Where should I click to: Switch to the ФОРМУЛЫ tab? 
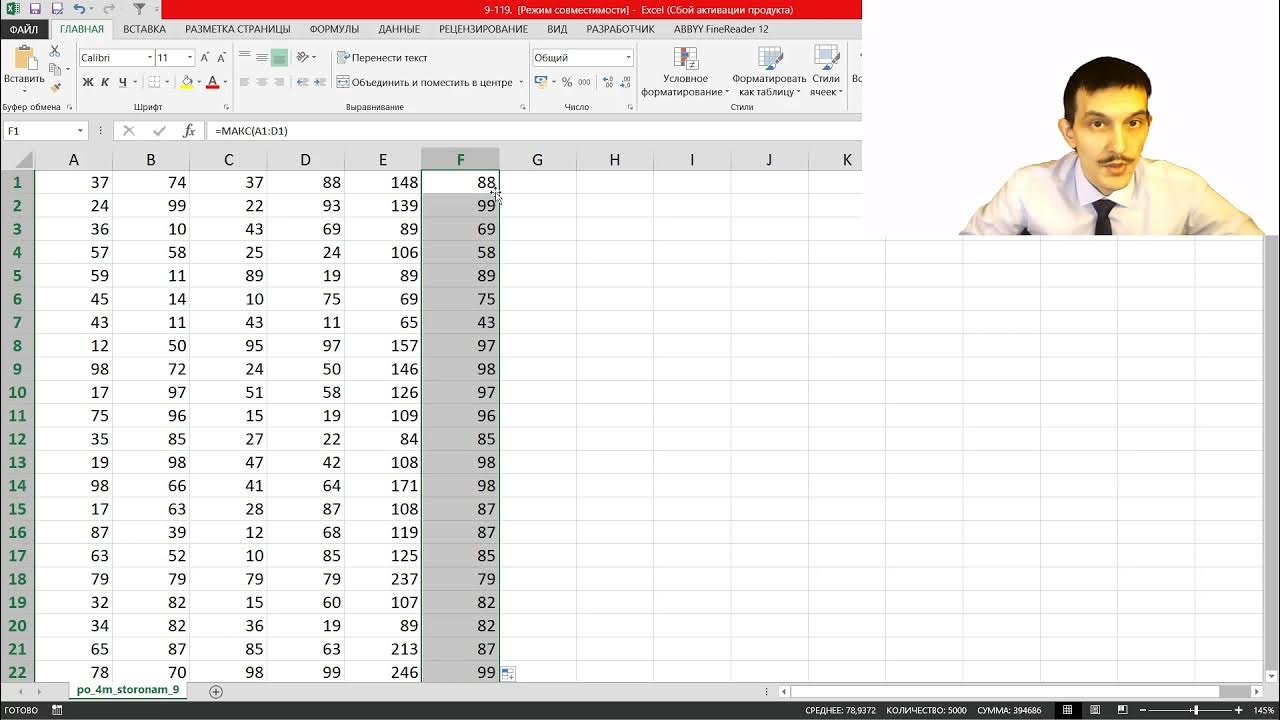334,29
